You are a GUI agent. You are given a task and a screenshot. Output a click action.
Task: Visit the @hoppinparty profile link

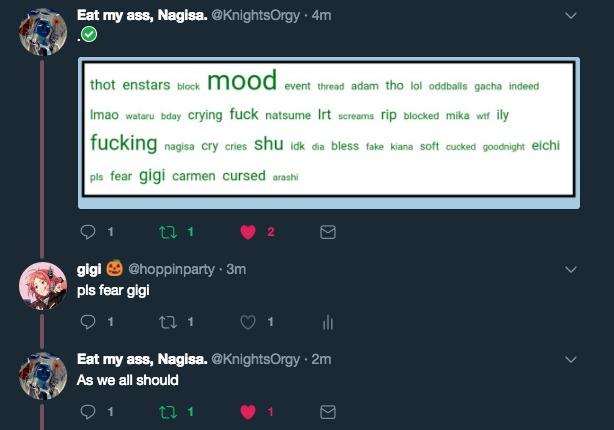click(x=171, y=269)
